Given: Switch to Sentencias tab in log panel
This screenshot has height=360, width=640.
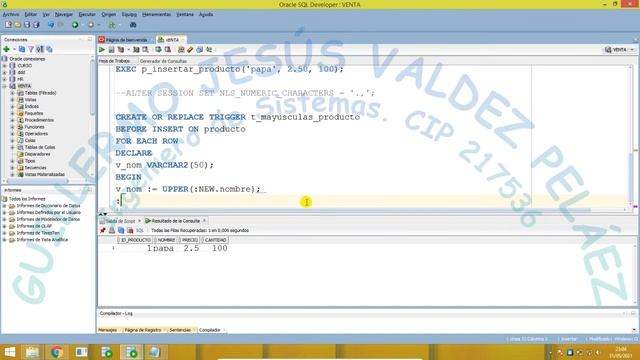Looking at the screenshot, I should click(180, 330).
